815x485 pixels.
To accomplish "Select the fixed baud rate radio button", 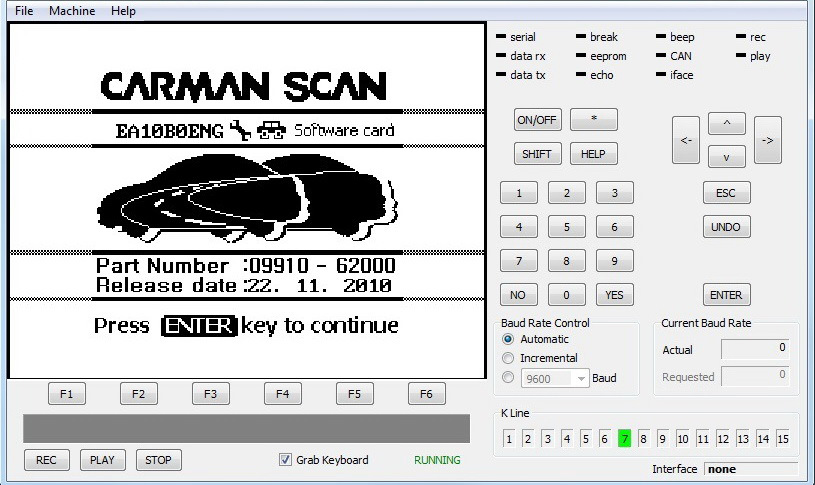I will [x=508, y=377].
